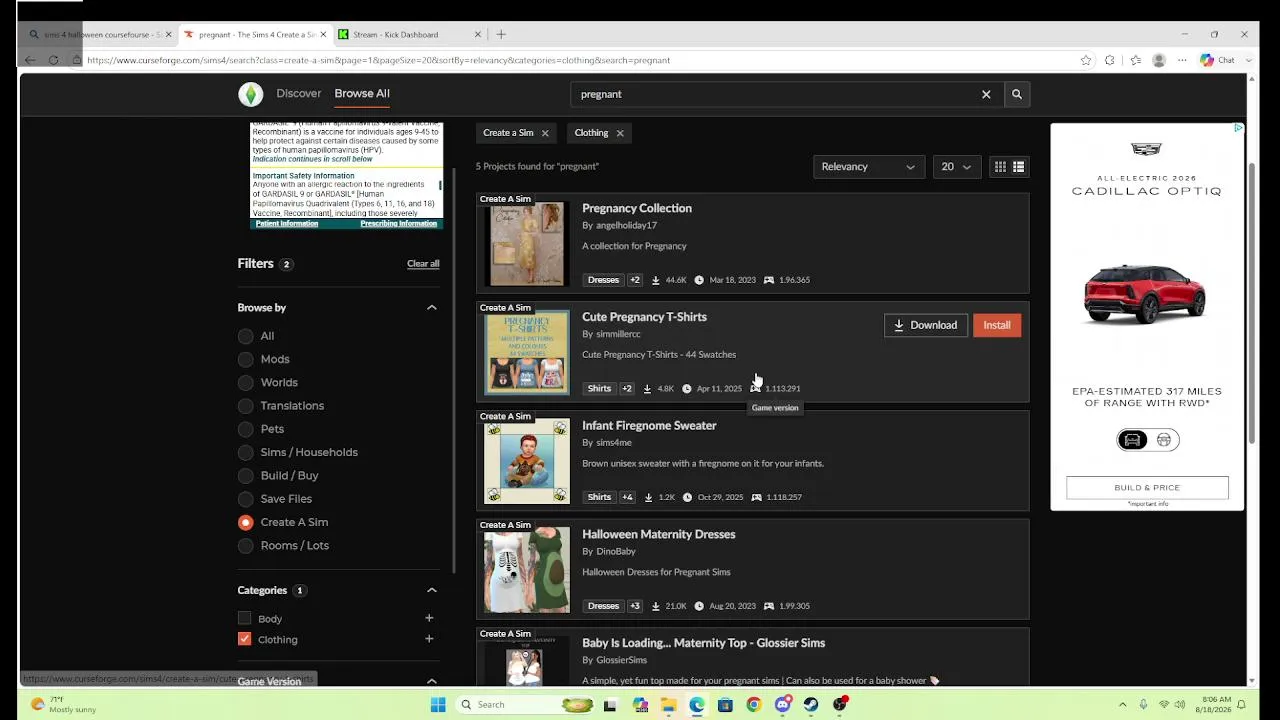
Task: Switch to the sims 4 halloween browser tab
Action: point(100,34)
